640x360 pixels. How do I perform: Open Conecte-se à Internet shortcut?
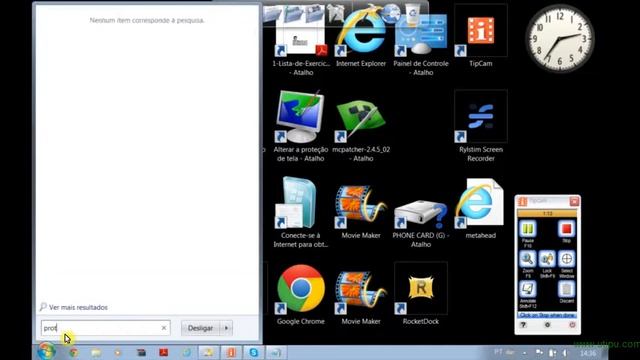click(301, 212)
